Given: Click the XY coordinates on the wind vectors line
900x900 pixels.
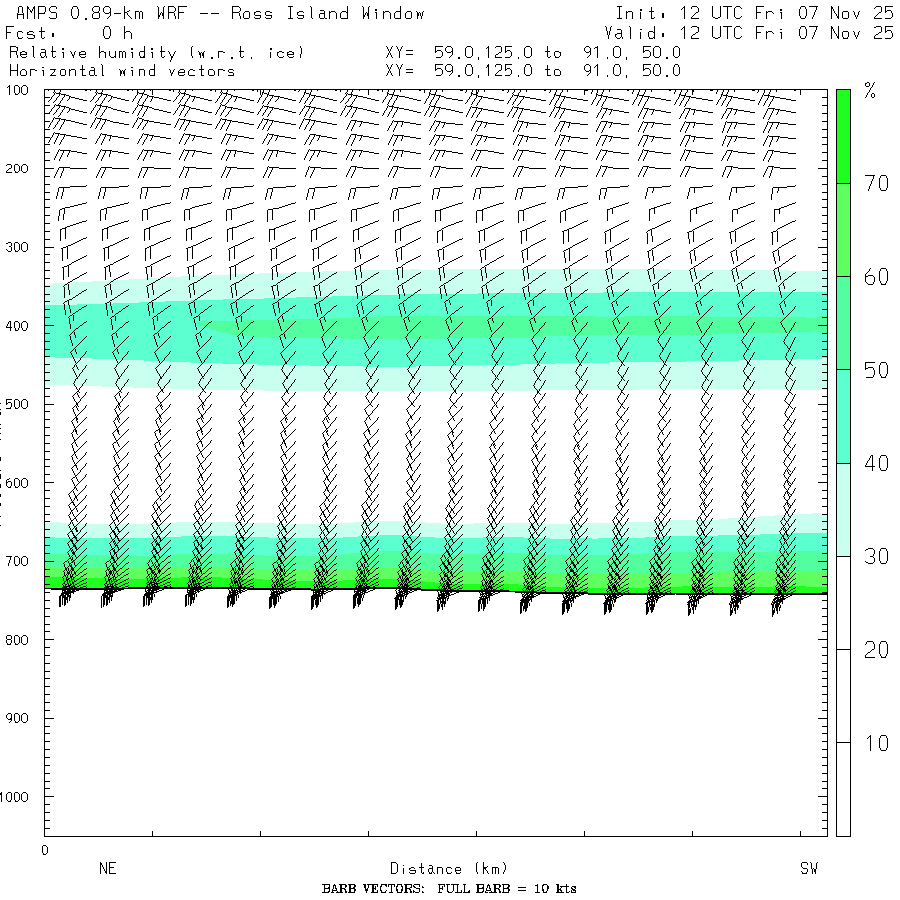Looking at the screenshot, I should (533, 71).
